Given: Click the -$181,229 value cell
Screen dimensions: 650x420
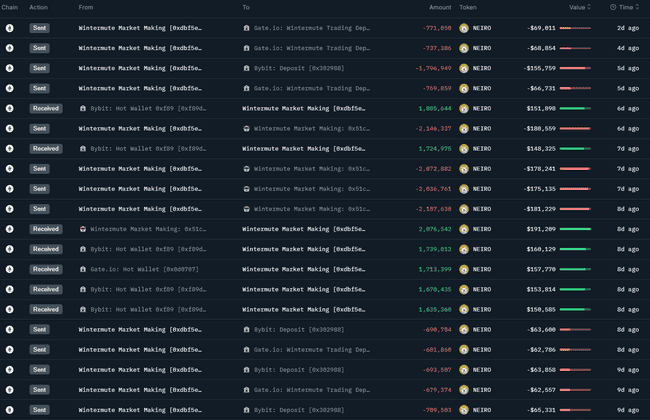Looking at the screenshot, I should click(x=540, y=209).
